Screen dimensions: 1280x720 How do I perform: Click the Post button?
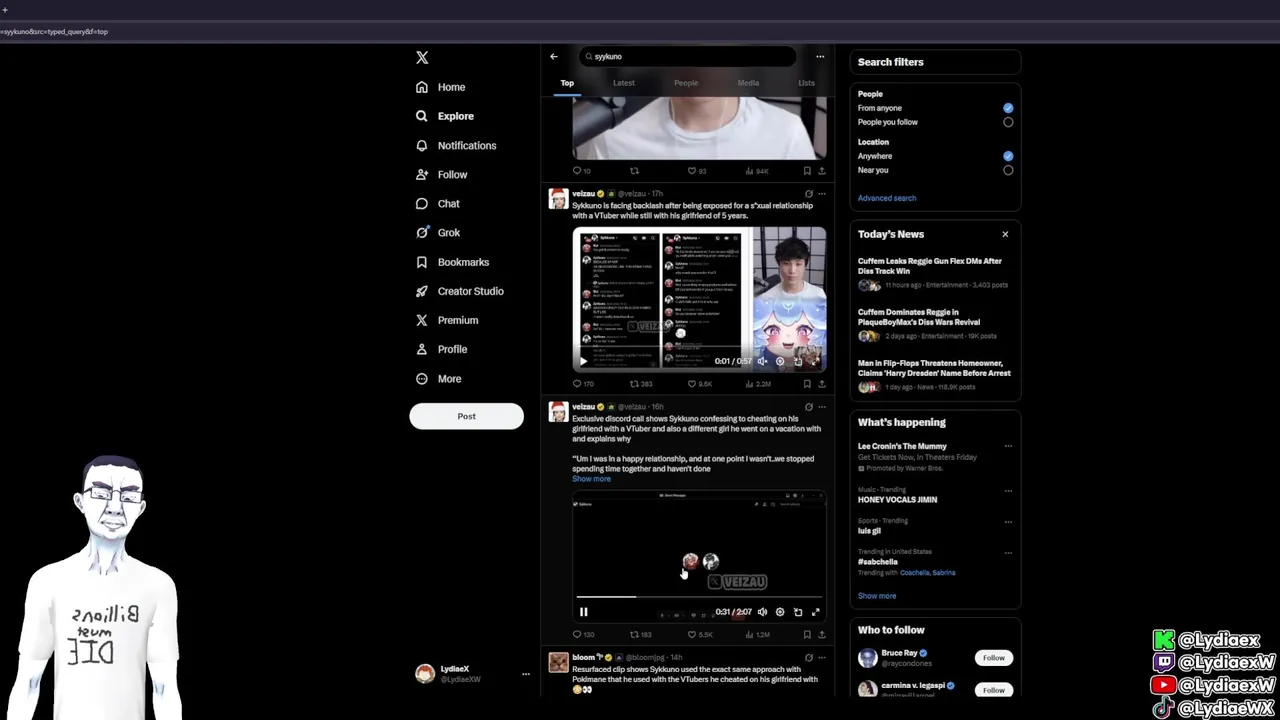[466, 416]
